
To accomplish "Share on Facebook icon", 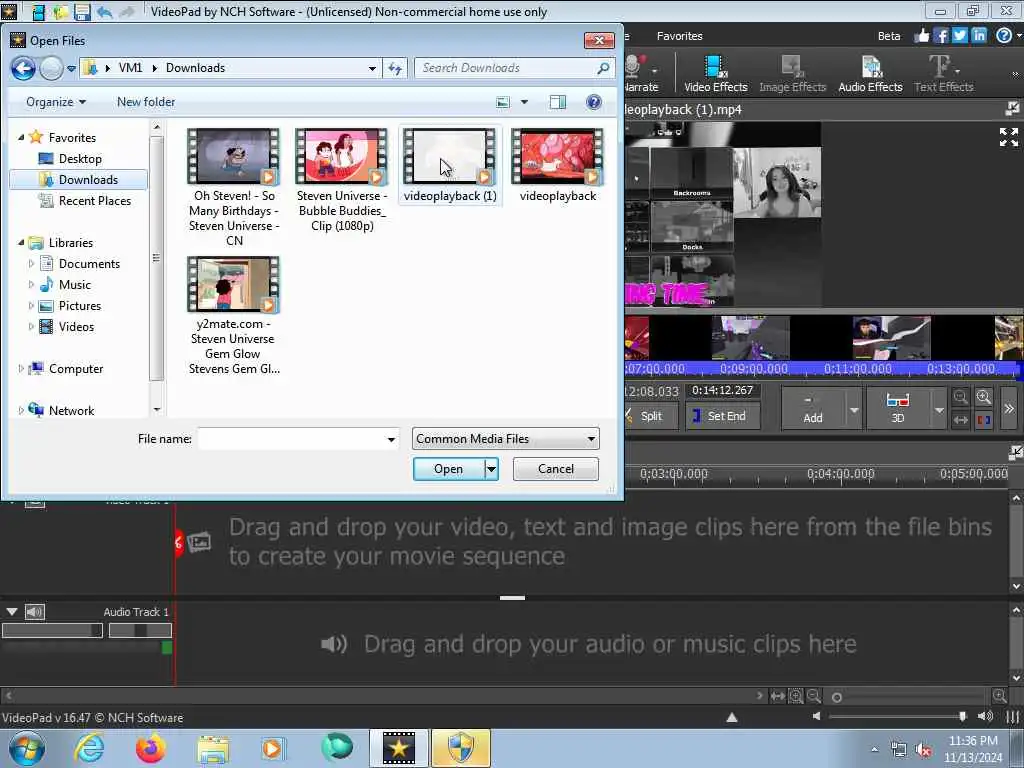I will 940,35.
